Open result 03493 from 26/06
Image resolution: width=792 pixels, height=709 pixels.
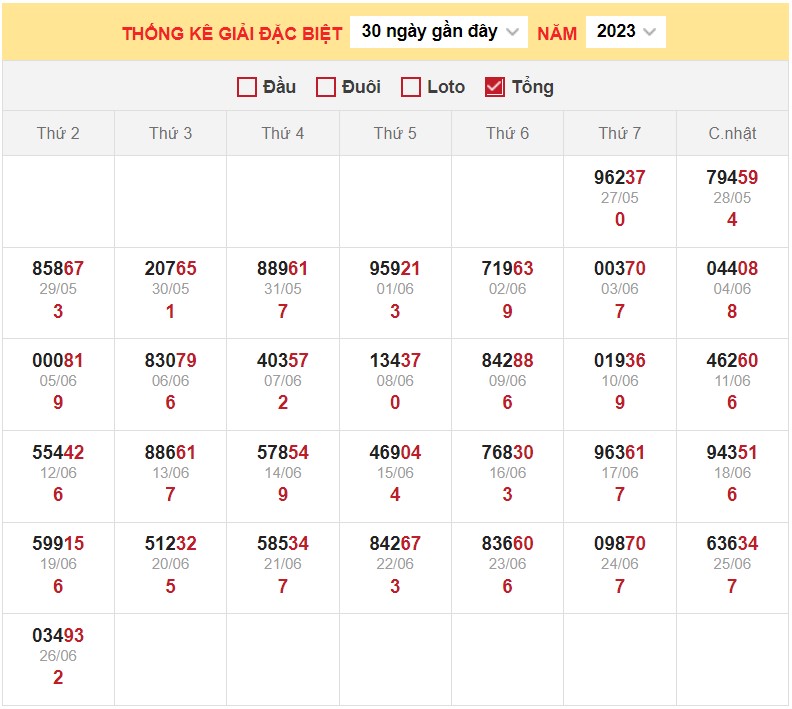pyautogui.click(x=58, y=636)
